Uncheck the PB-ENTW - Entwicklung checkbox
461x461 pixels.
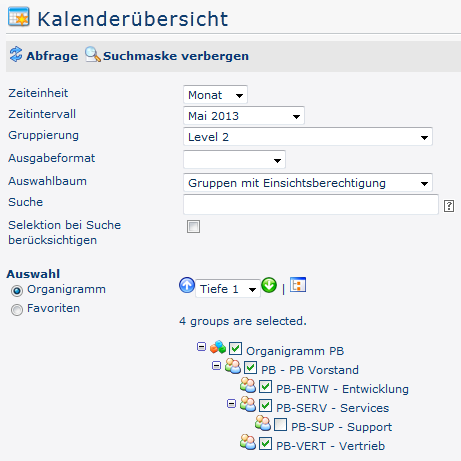[x=265, y=387]
